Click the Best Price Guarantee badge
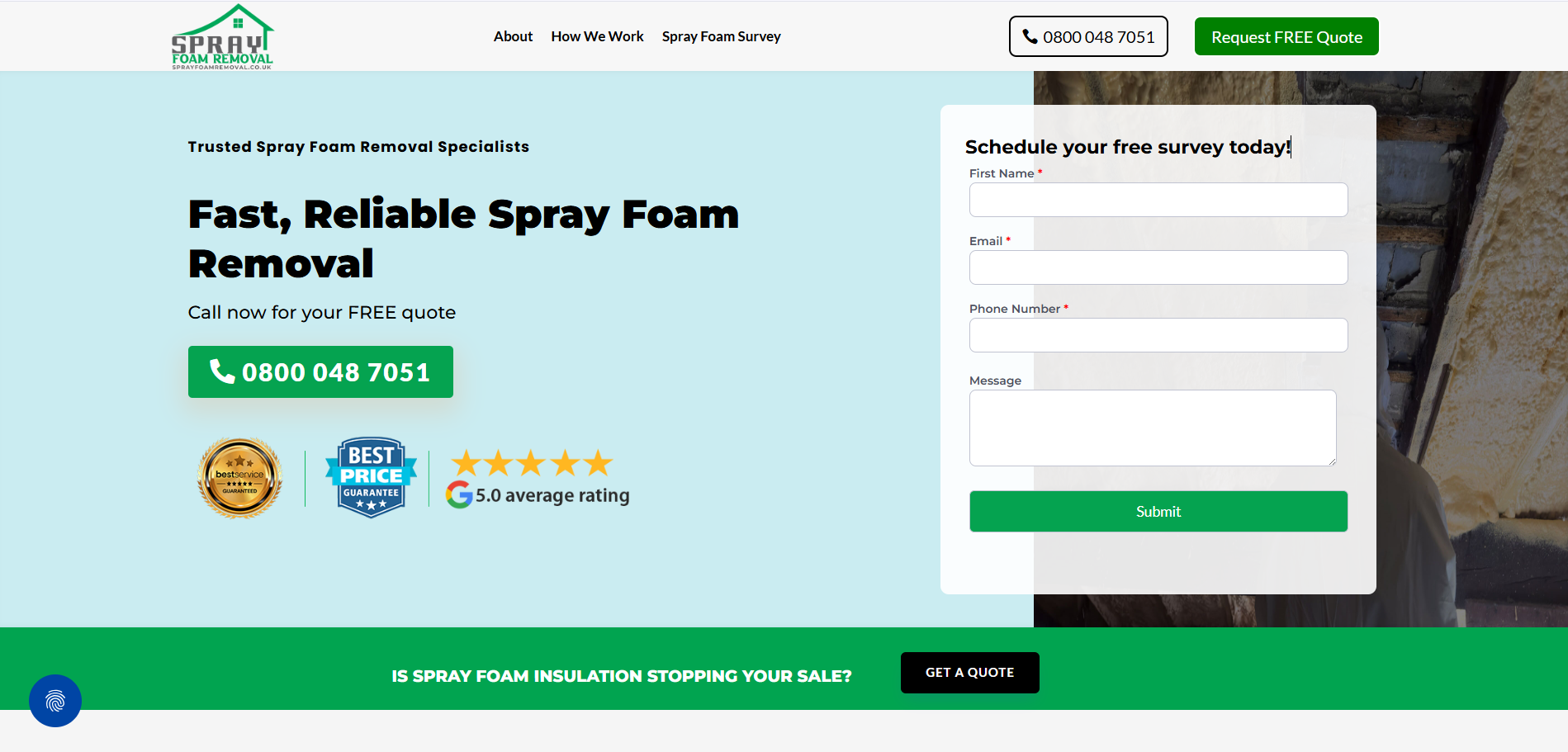 coord(371,478)
